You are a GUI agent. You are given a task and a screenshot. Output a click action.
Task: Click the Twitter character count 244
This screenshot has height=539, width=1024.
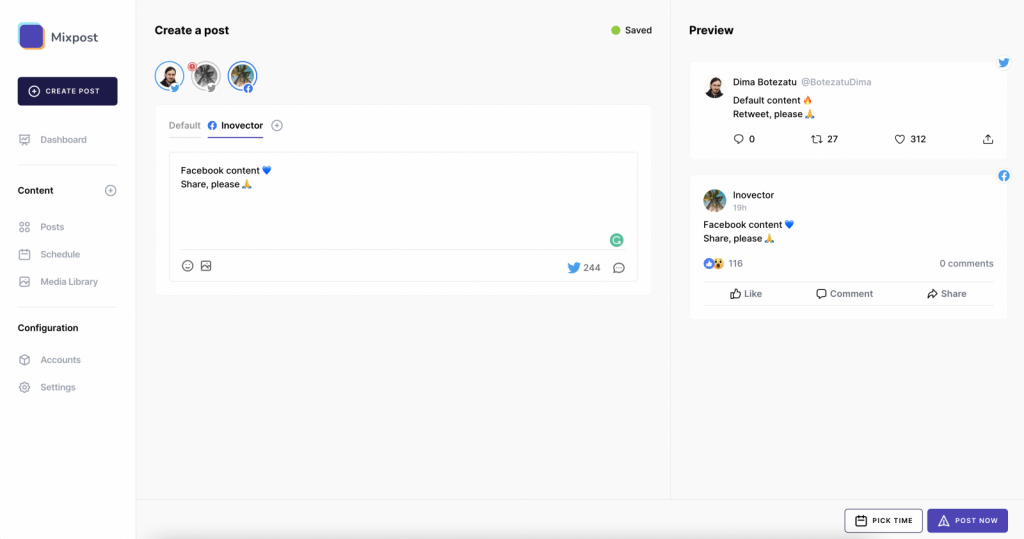click(584, 268)
